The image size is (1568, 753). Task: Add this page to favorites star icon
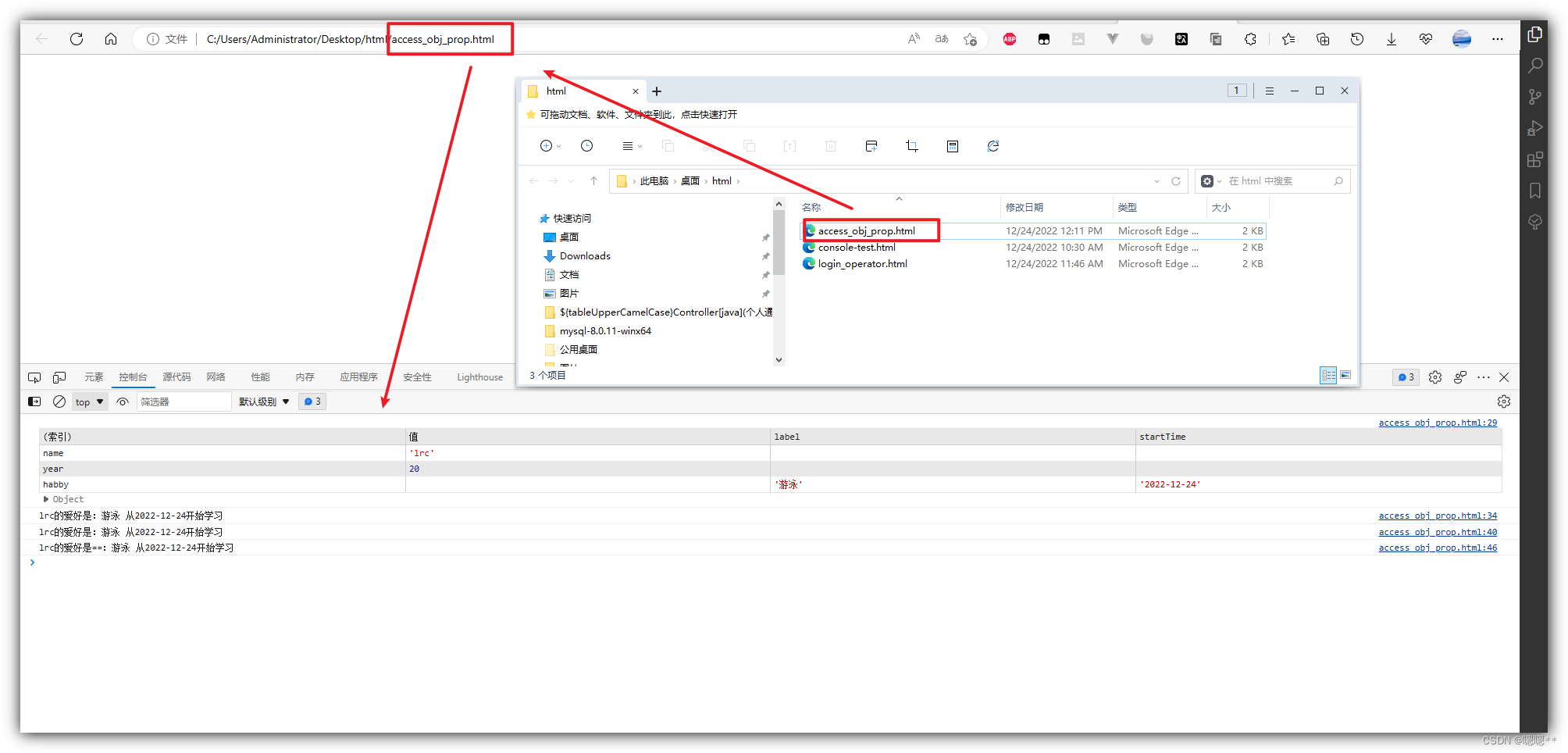971,39
